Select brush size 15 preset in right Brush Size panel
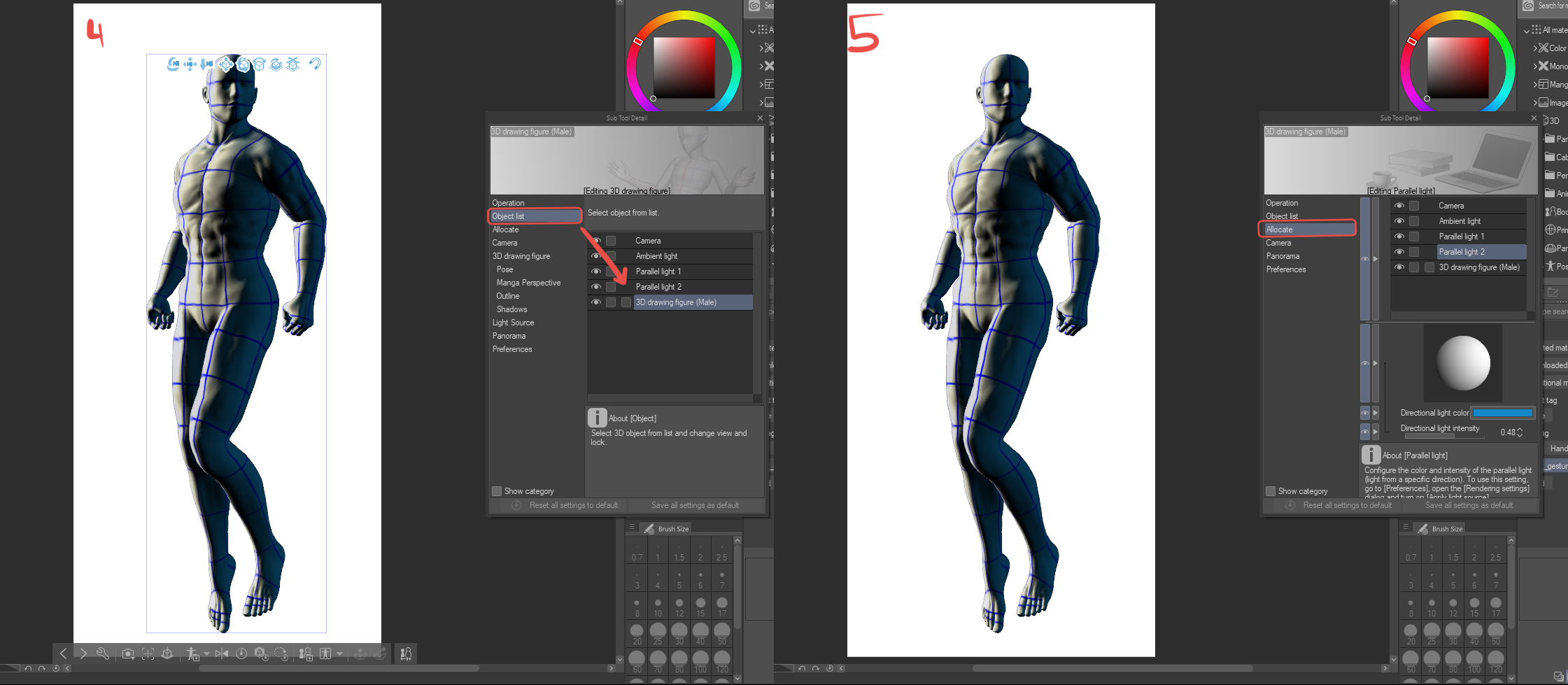Image resolution: width=1568 pixels, height=685 pixels. point(1474,607)
